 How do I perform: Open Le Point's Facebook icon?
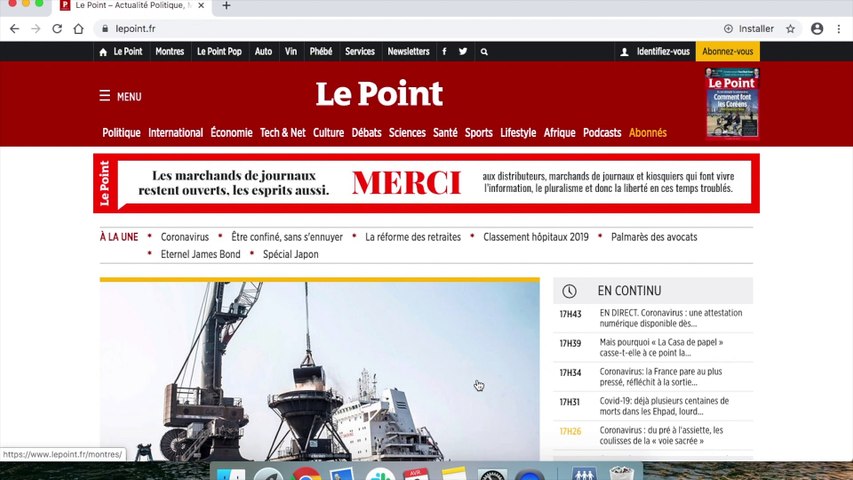(x=444, y=52)
